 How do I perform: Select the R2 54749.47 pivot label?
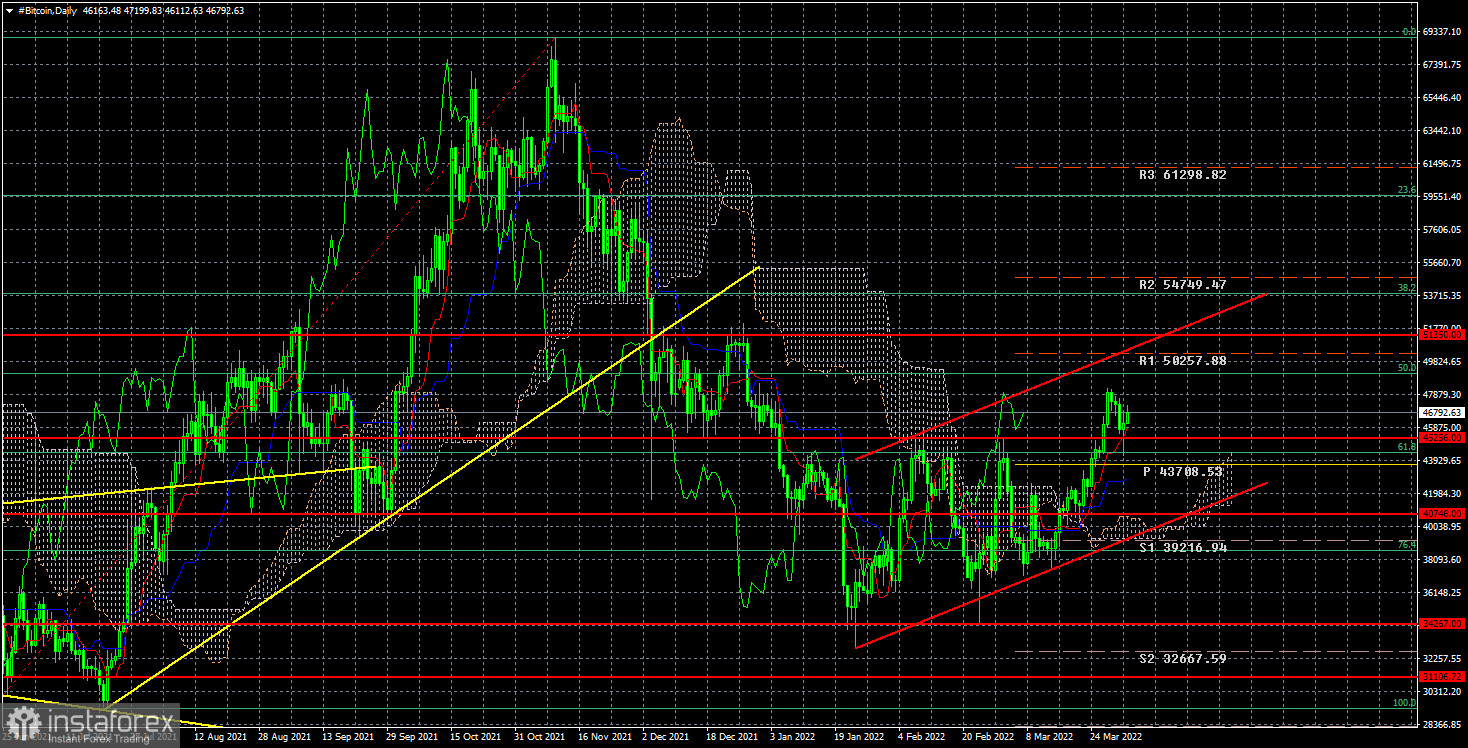1182,285
